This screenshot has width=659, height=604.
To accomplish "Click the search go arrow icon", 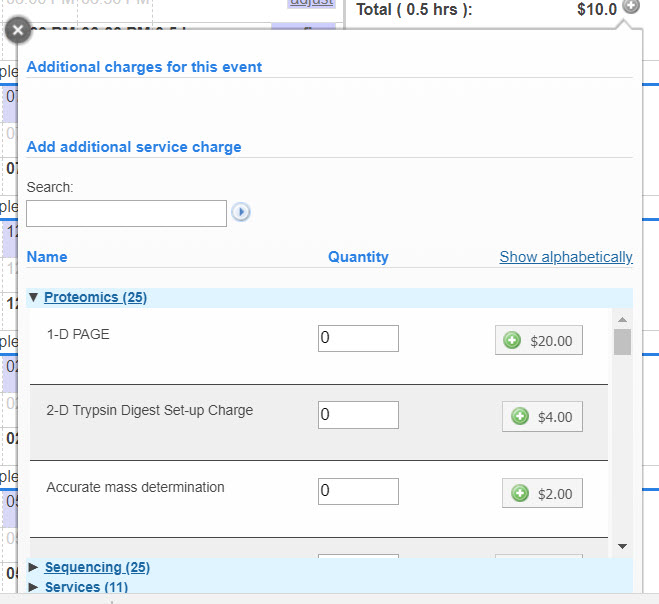I will tap(240, 212).
